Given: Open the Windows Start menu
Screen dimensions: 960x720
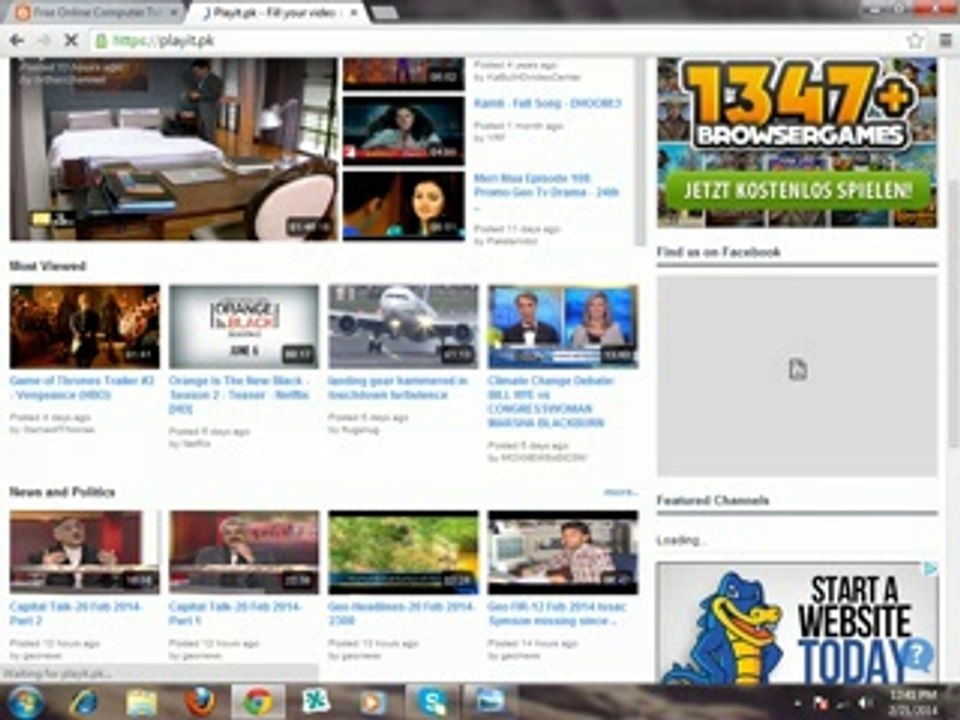Looking at the screenshot, I should point(23,702).
